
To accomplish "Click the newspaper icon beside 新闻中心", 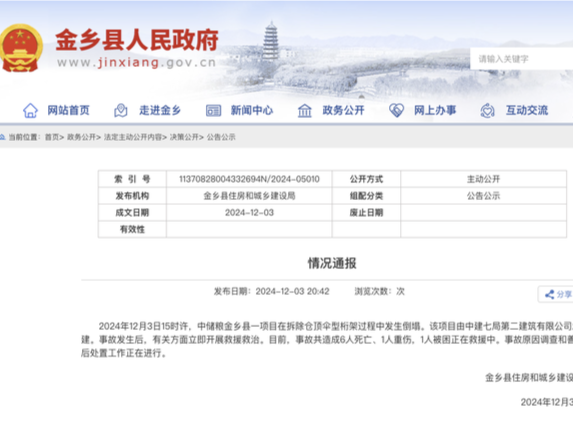I will tap(213, 110).
